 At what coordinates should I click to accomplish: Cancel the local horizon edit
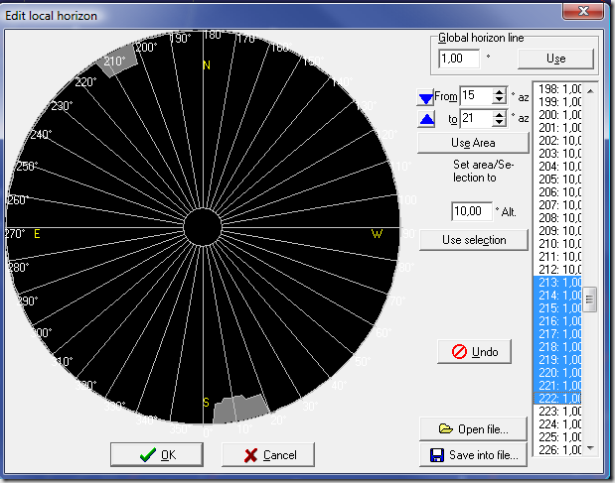(267, 454)
